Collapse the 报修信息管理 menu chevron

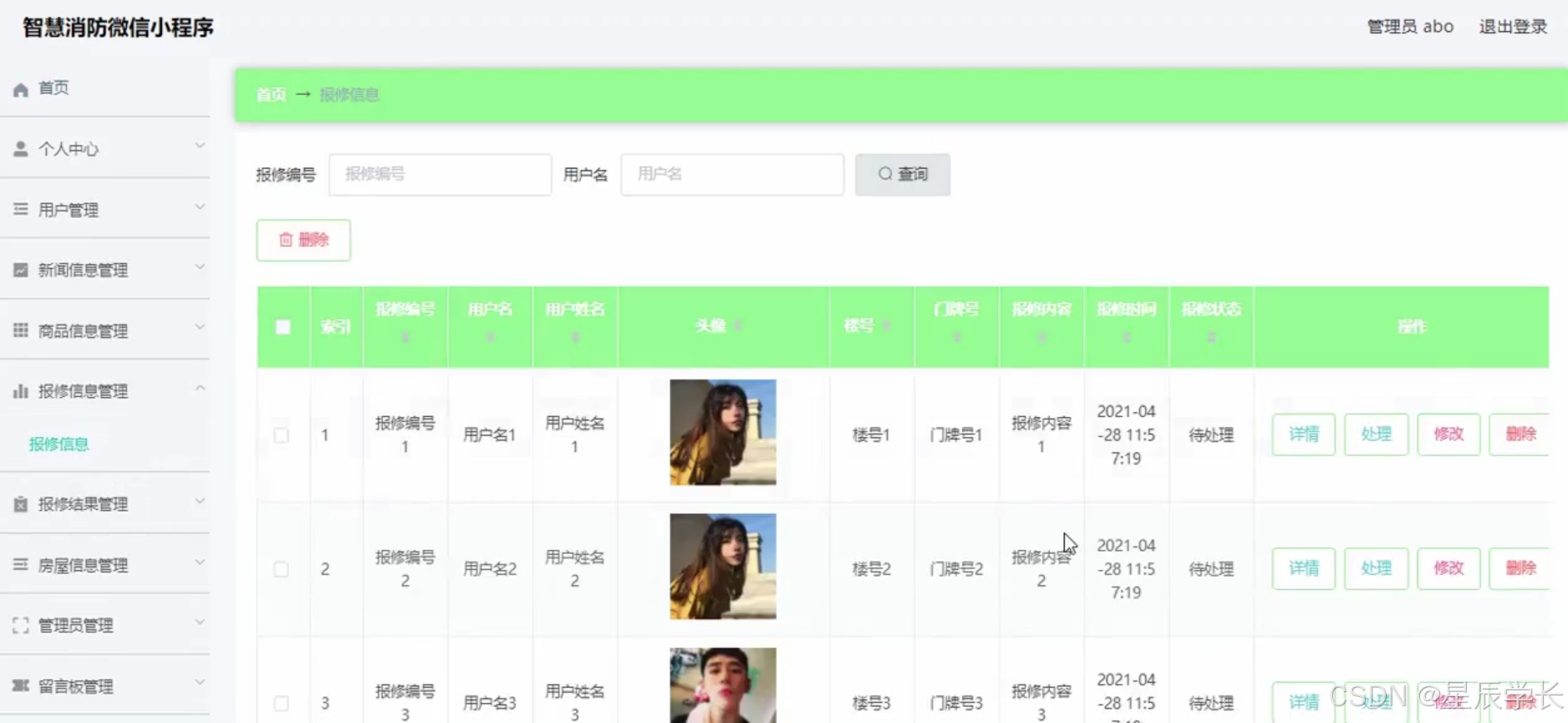click(x=200, y=388)
